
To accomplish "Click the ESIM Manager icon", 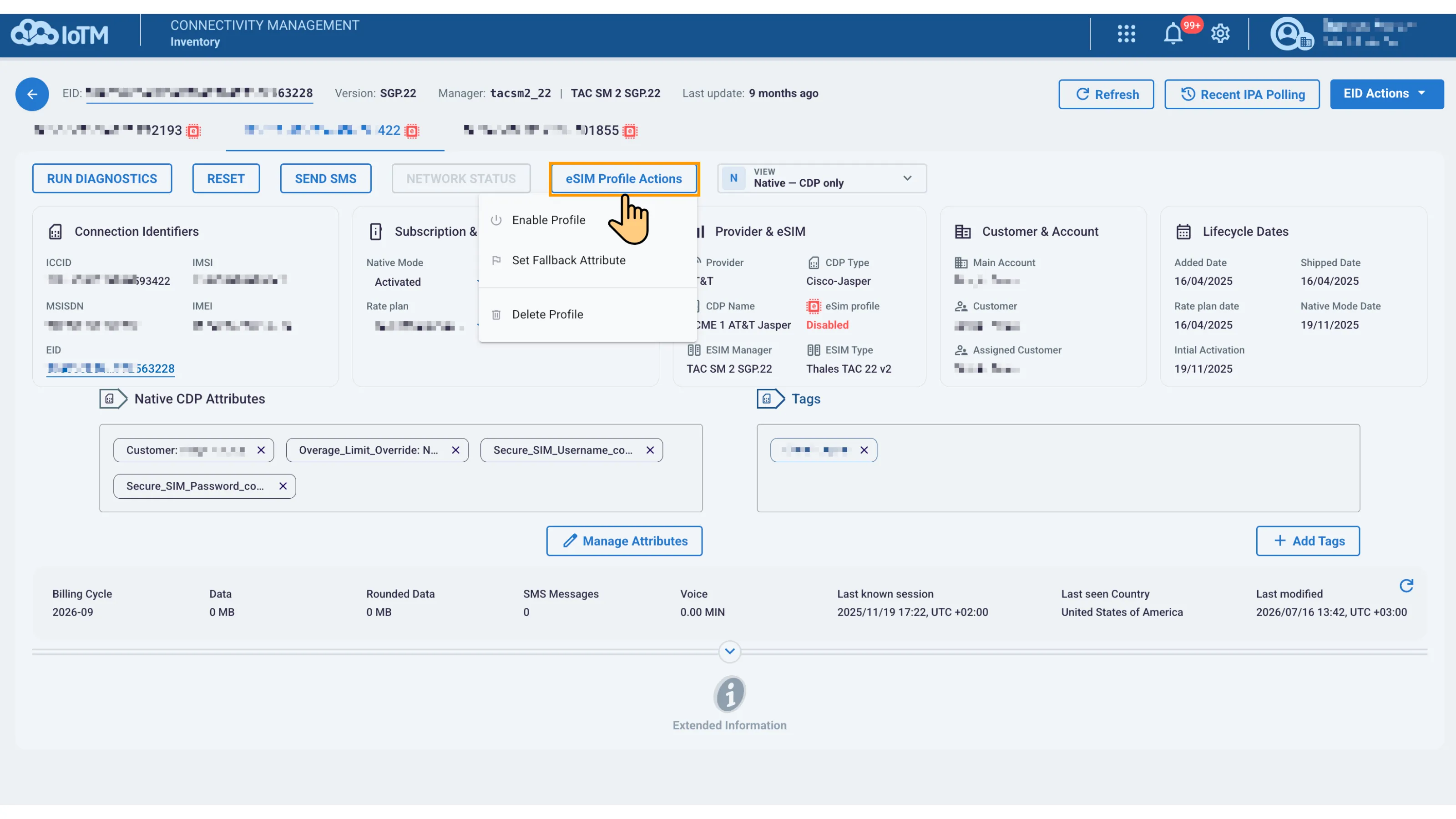I will pos(693,350).
